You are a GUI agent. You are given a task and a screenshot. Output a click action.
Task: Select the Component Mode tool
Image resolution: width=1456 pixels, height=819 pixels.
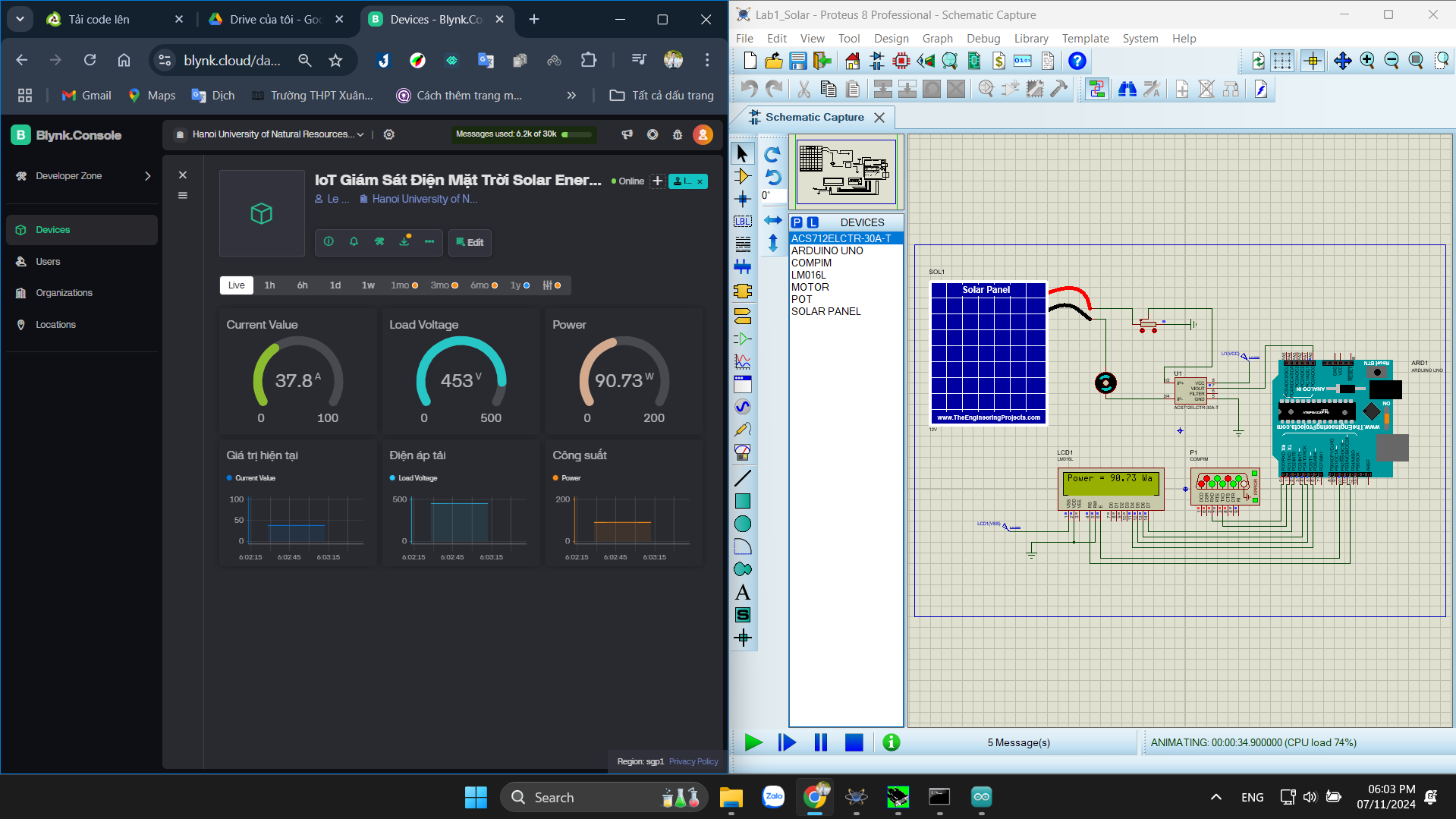point(742,176)
